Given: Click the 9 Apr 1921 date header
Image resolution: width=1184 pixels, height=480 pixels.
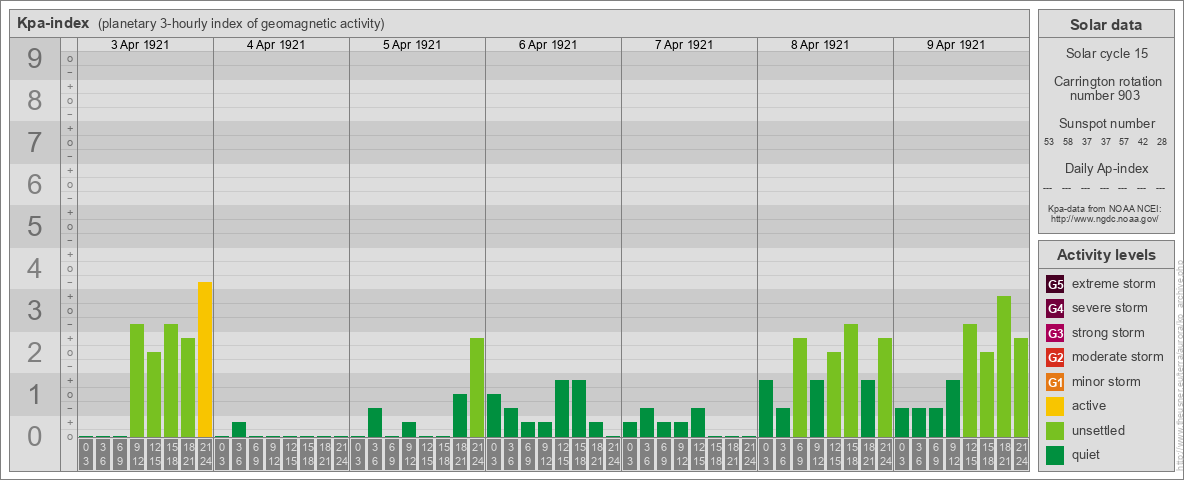Looking at the screenshot, I should click(x=955, y=45).
